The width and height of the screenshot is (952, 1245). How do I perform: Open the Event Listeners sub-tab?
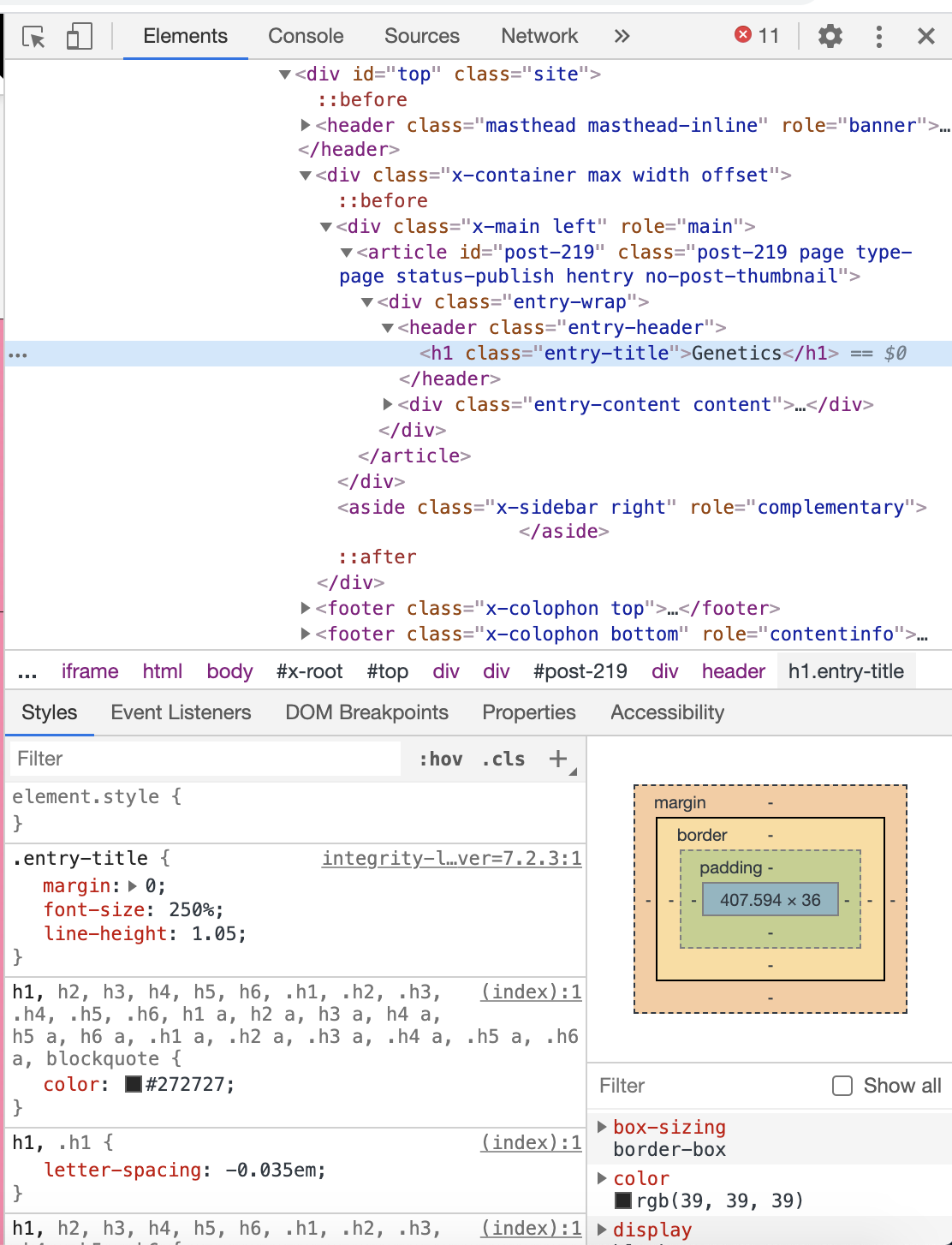point(181,712)
